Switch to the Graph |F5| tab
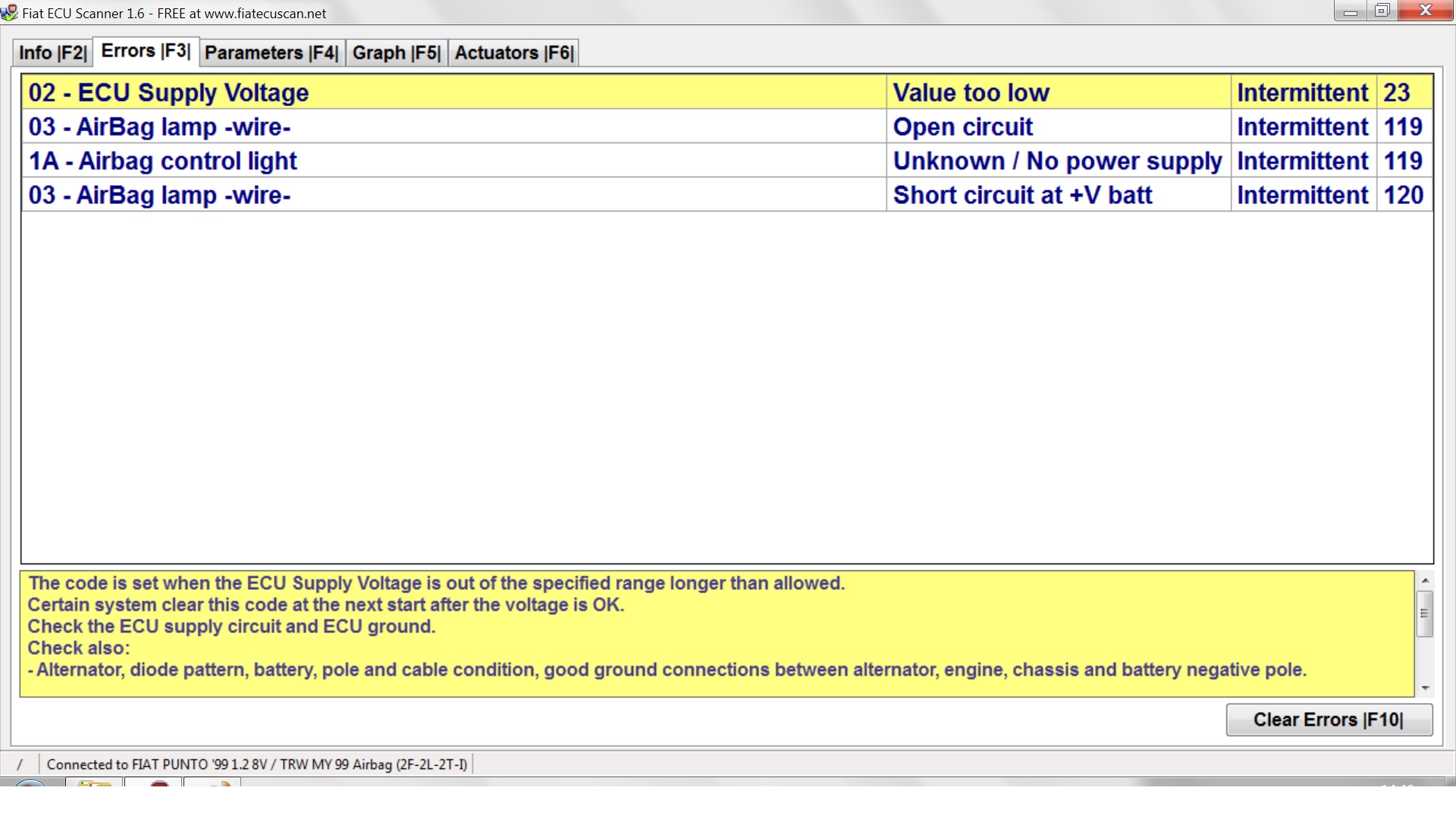The width and height of the screenshot is (1456, 819). coord(395,52)
